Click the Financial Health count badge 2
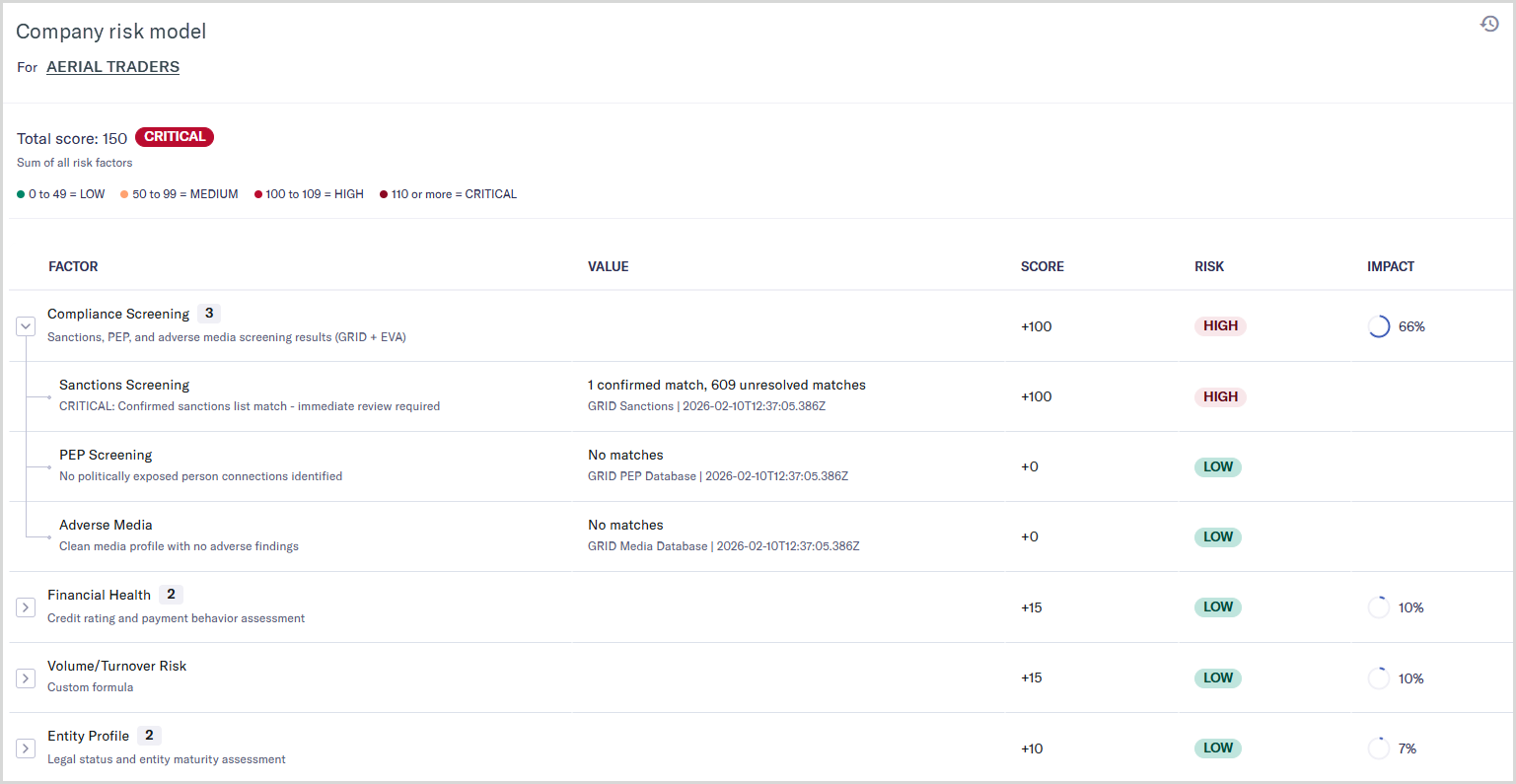The image size is (1516, 784). tap(171, 595)
